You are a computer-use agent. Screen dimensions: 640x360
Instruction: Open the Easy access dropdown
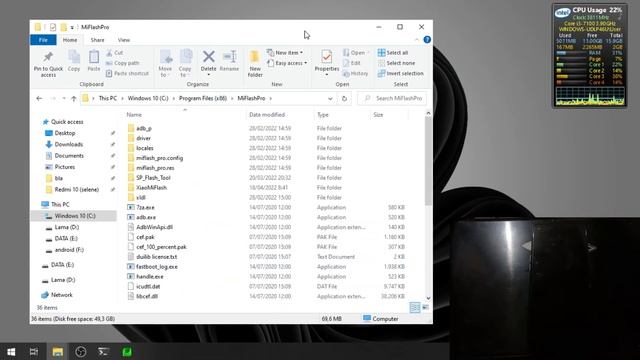click(x=287, y=63)
